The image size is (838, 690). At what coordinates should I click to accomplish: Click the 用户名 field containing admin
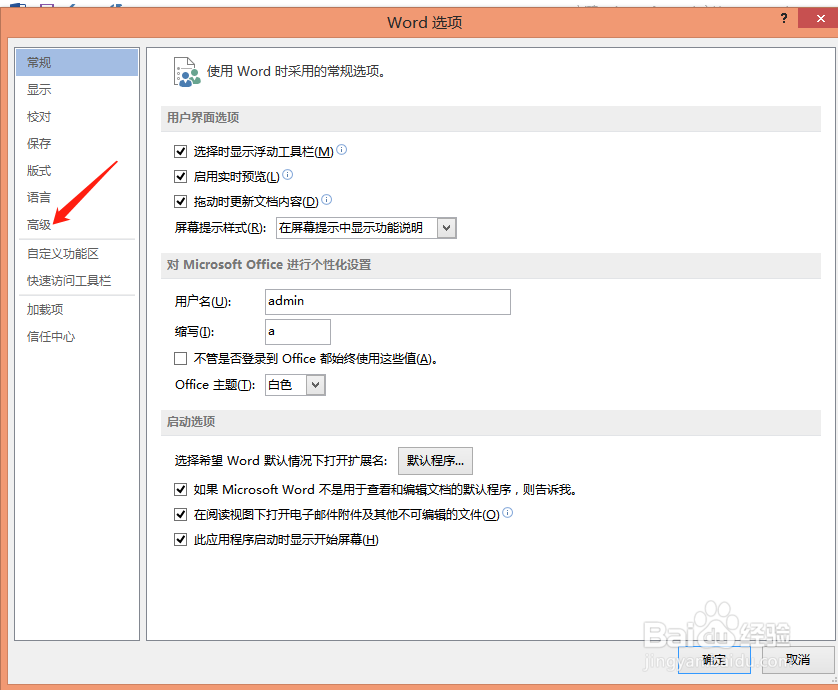(387, 302)
